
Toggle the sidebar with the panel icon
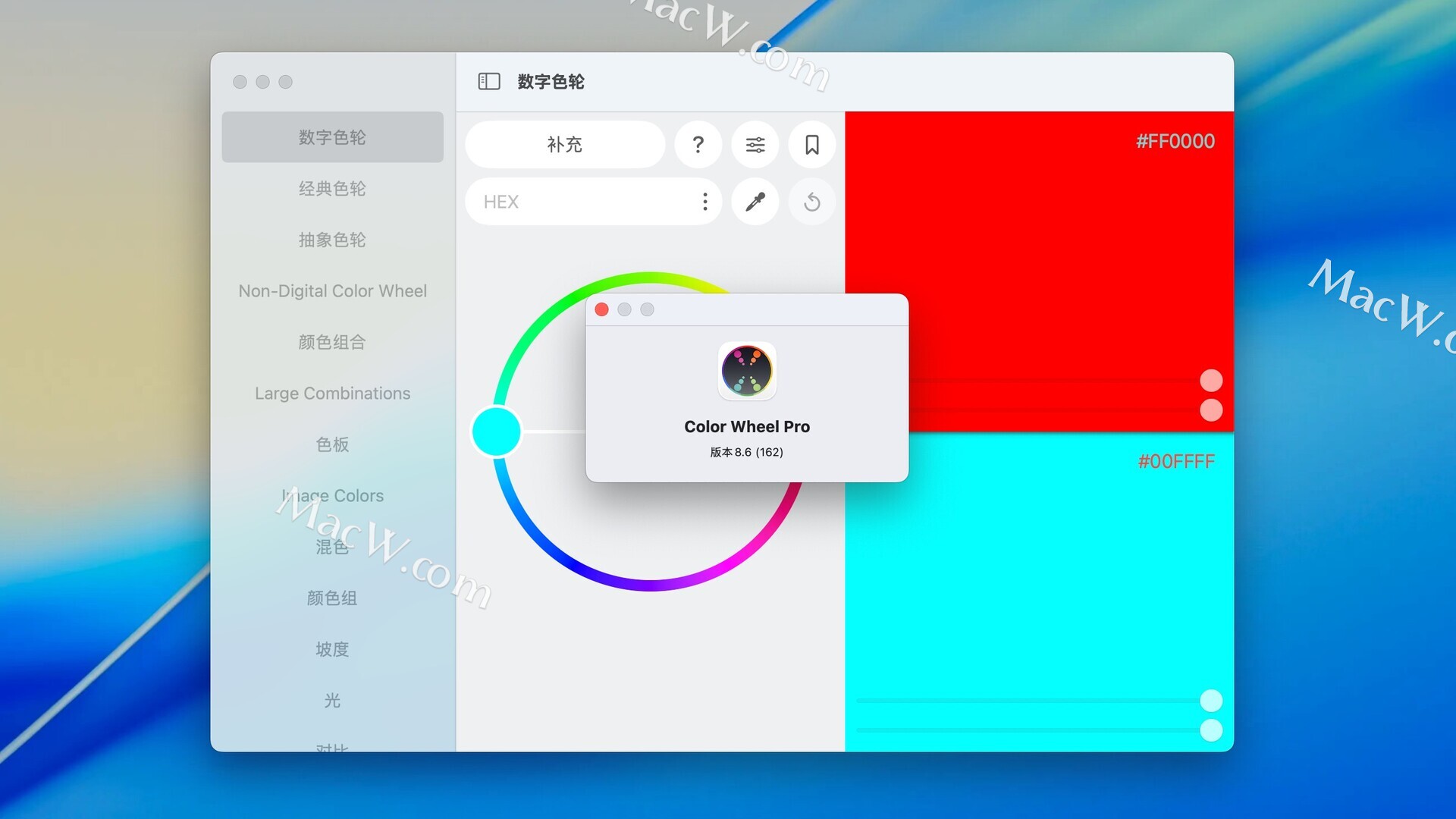click(489, 81)
